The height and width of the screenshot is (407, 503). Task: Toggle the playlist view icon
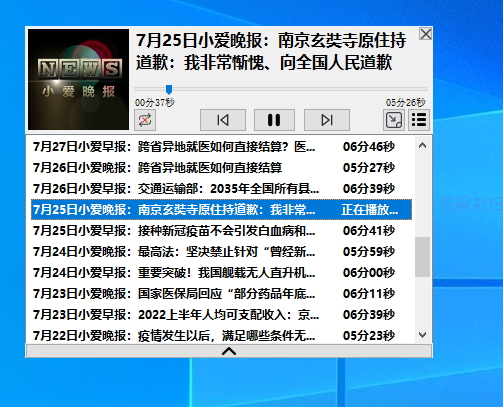click(419, 120)
